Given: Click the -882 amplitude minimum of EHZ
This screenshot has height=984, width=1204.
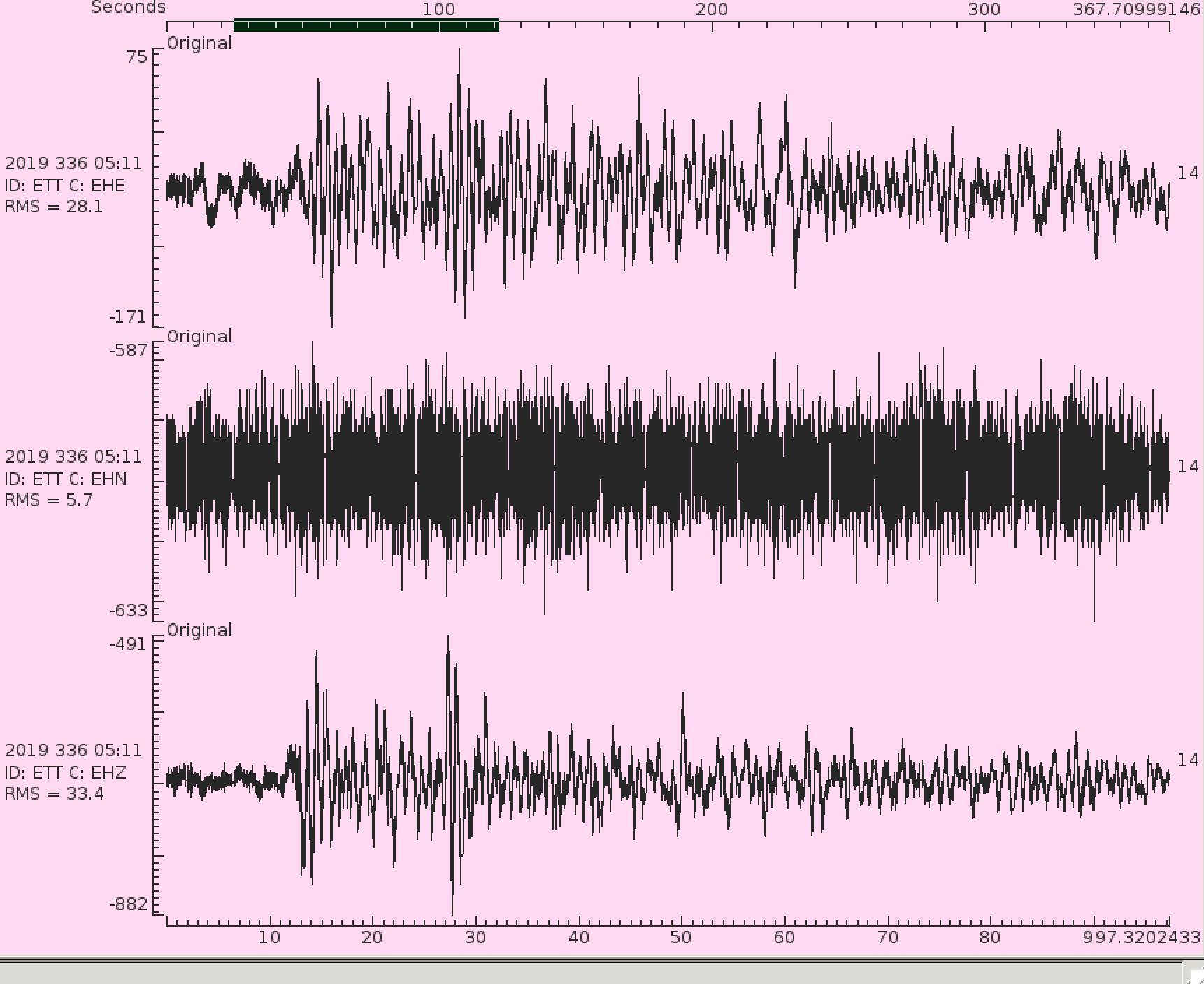Looking at the screenshot, I should click(129, 904).
